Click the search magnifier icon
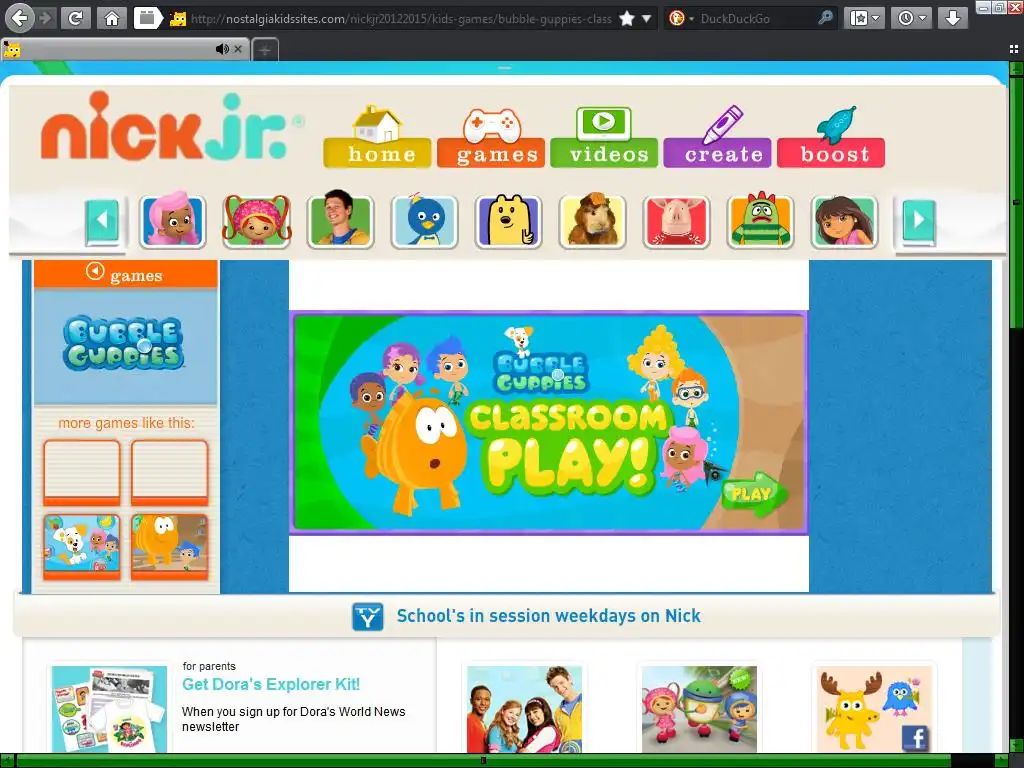The width and height of the screenshot is (1024, 768). tap(825, 18)
